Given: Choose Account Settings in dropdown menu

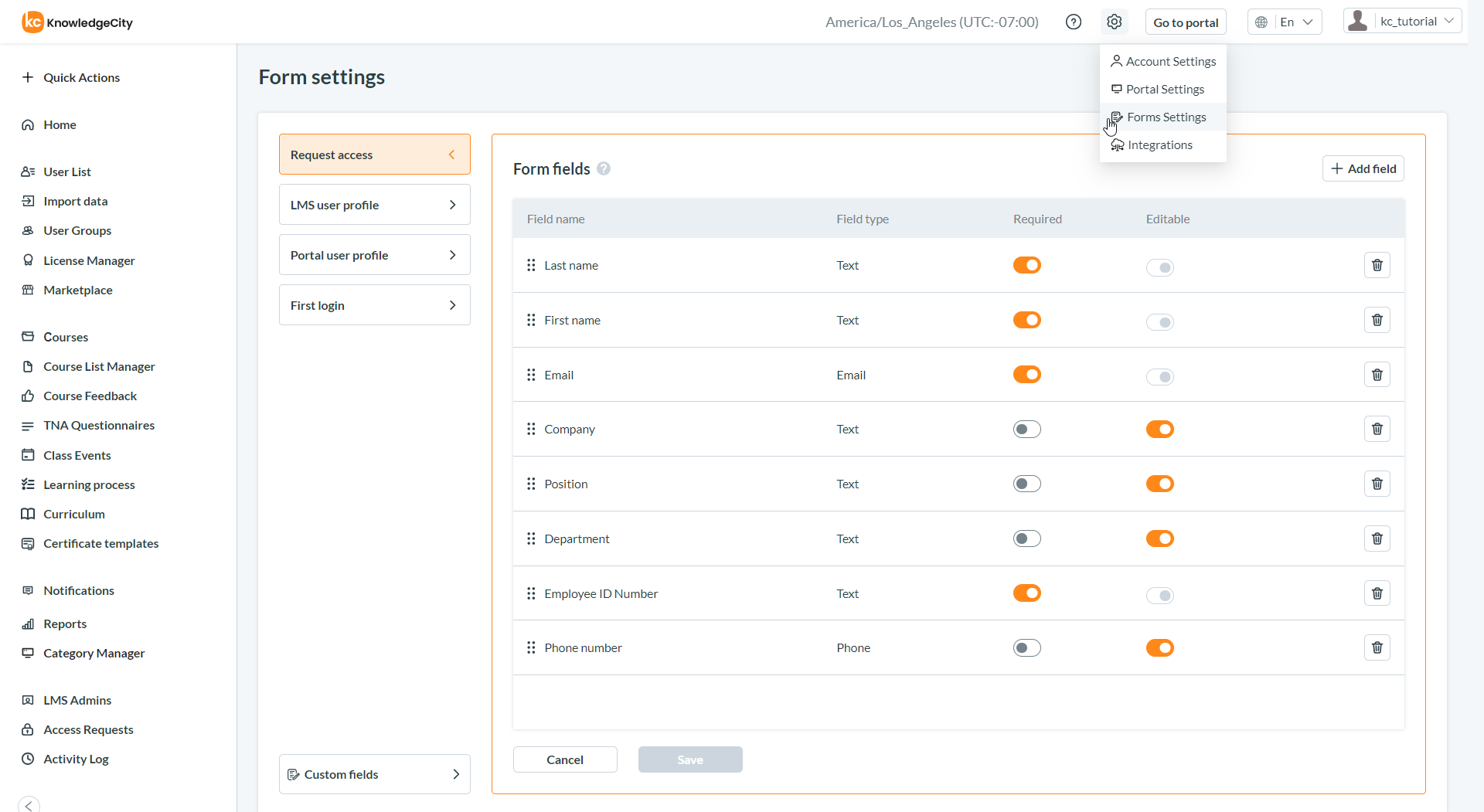Looking at the screenshot, I should click(x=1170, y=62).
